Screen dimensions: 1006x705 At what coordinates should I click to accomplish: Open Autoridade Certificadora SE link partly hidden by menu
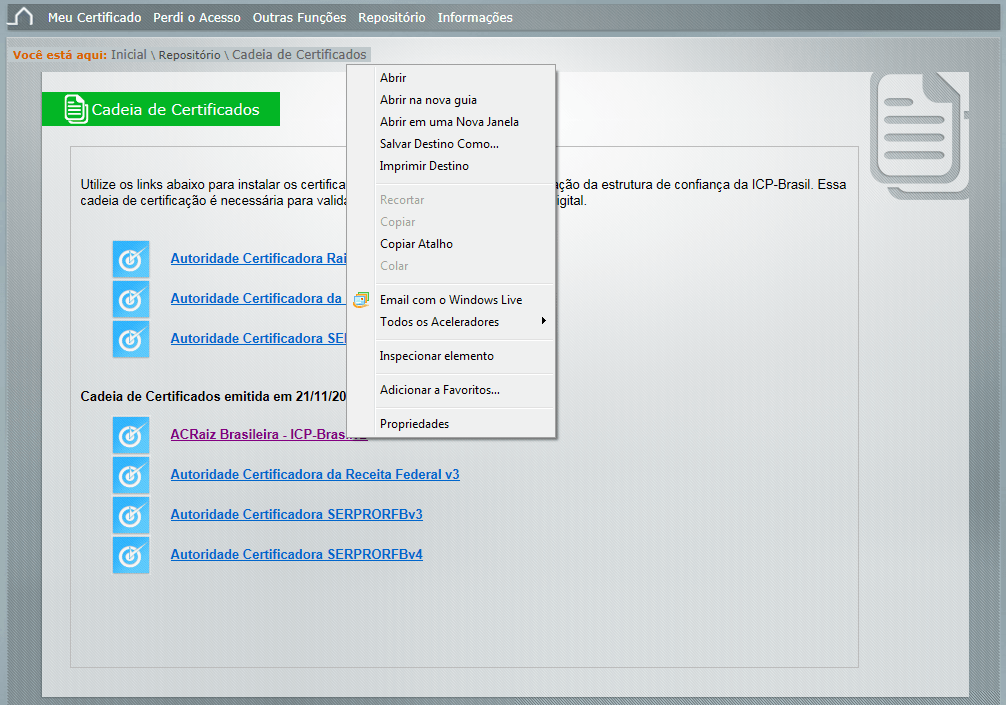[259, 338]
